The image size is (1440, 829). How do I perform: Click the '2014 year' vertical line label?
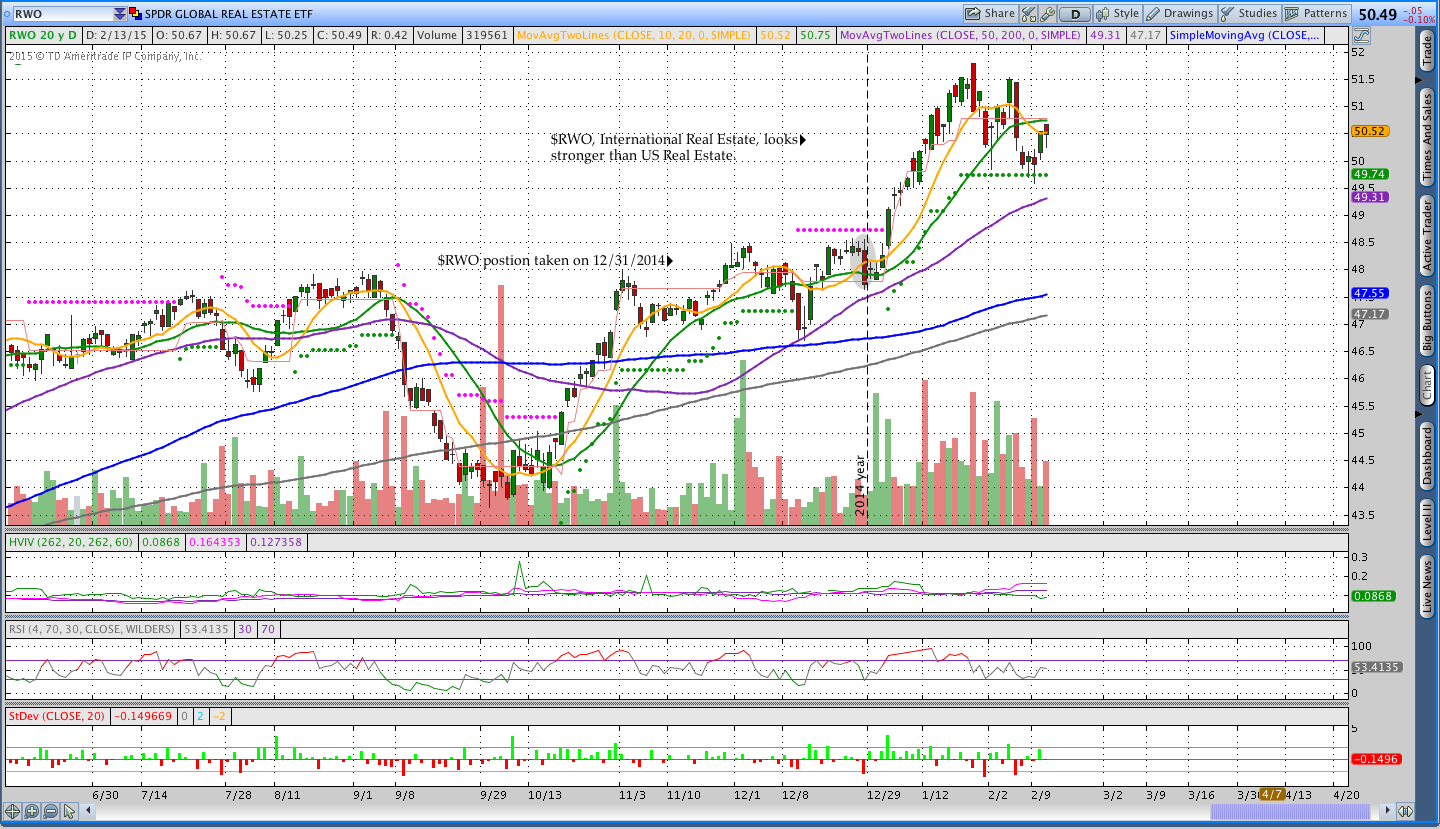(860, 485)
